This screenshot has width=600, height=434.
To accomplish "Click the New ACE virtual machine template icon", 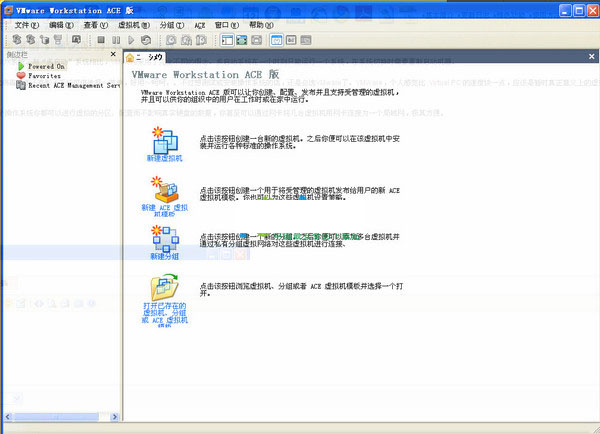I will (165, 190).
